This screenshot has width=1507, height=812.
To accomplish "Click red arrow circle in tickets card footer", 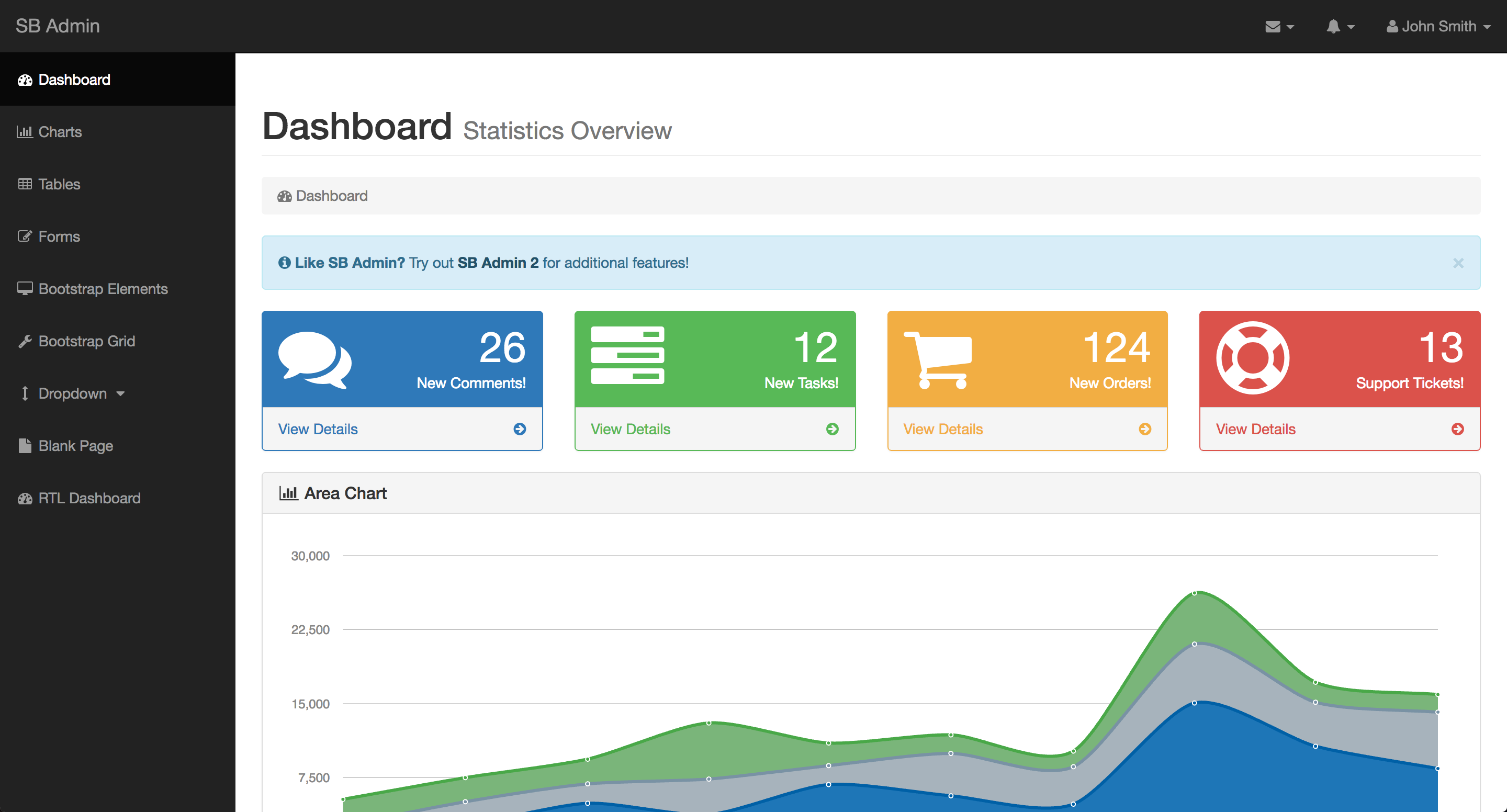I will pos(1458,429).
